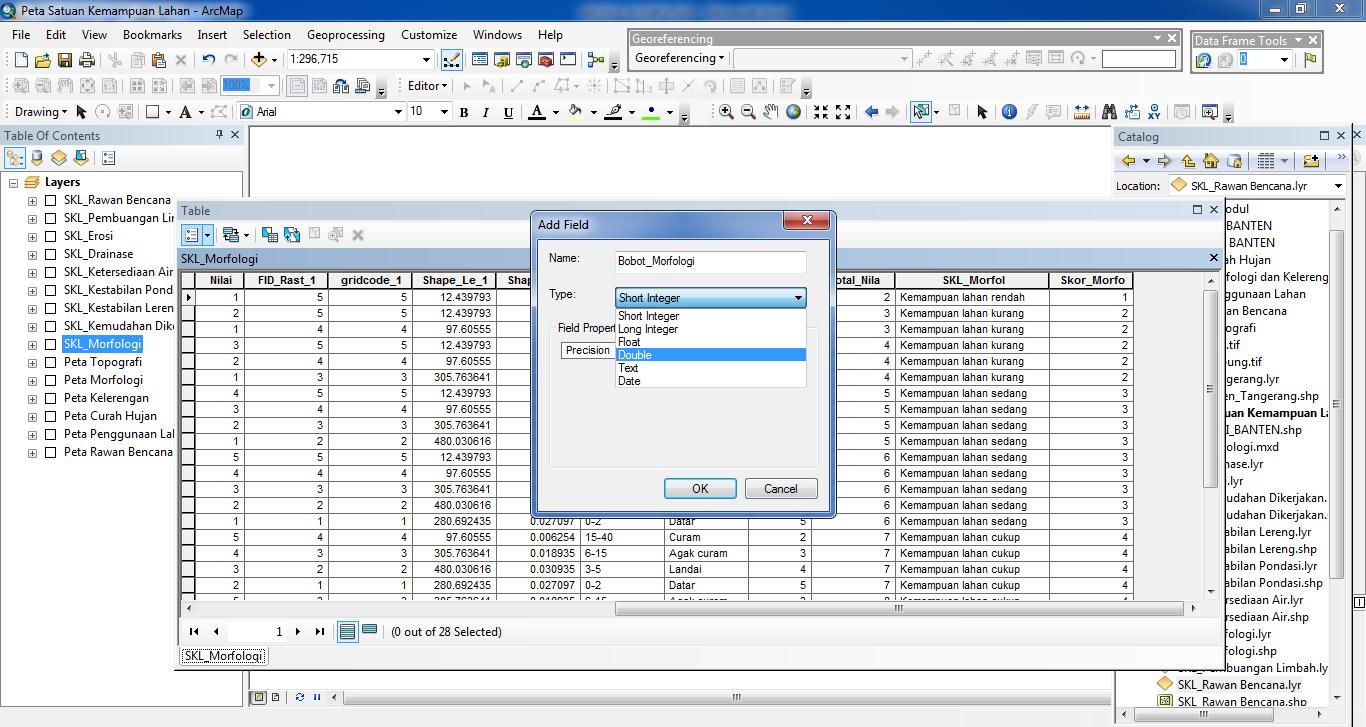Open the map scale dropdown

[427, 60]
